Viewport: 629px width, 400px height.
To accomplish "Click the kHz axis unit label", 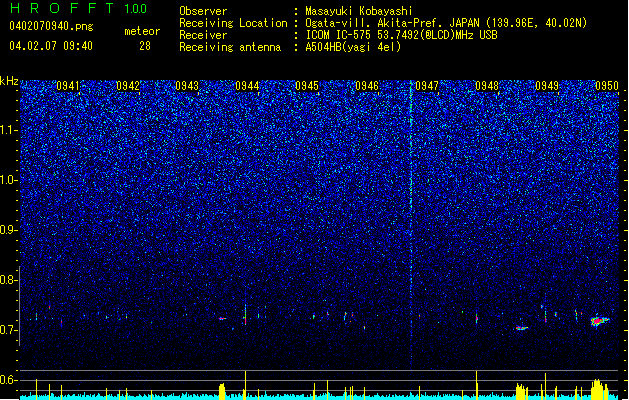I will coord(9,81).
